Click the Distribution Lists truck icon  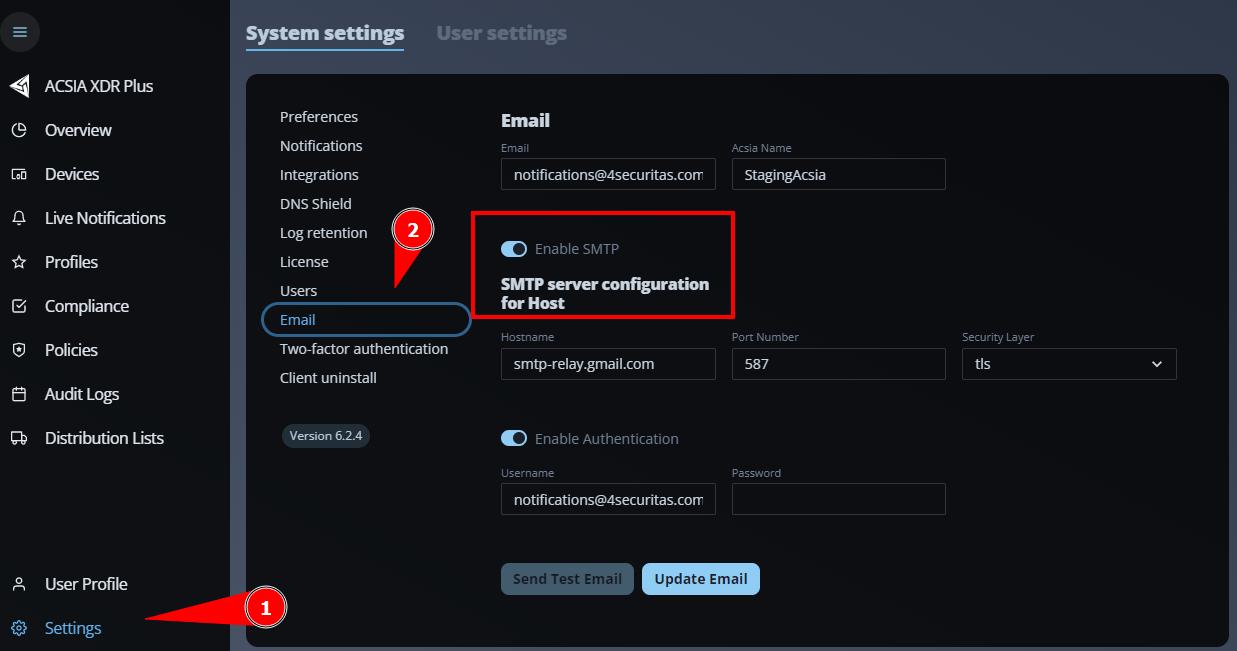pos(19,438)
